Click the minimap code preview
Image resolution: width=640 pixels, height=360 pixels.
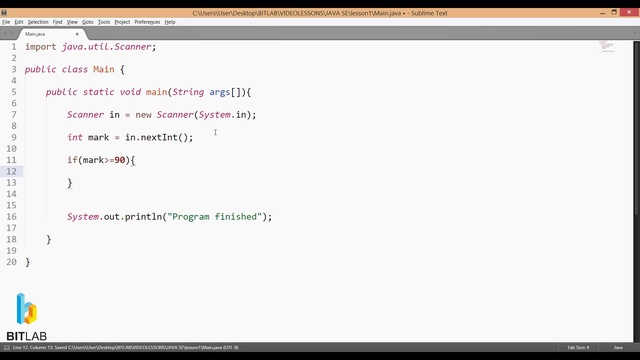(x=607, y=47)
